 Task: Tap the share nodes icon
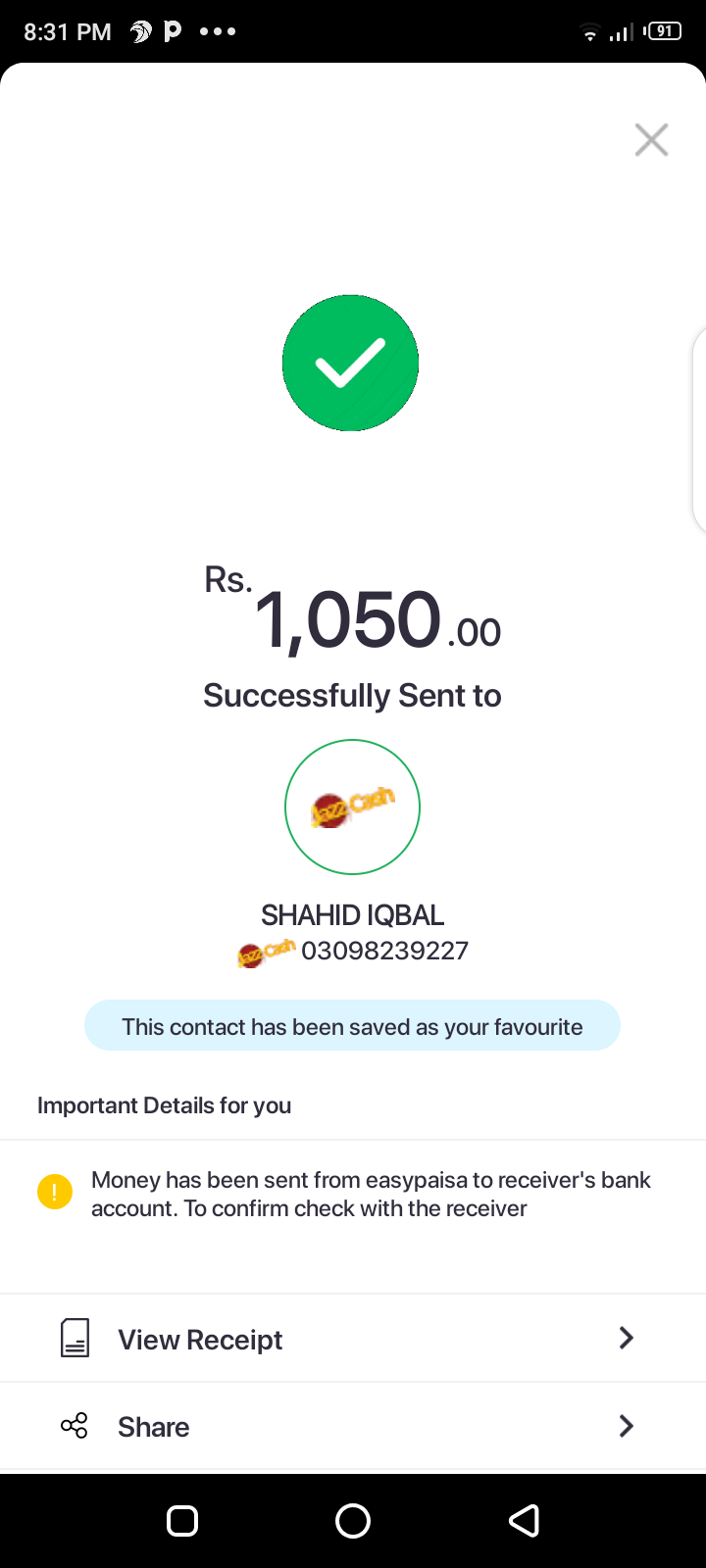tap(75, 1426)
